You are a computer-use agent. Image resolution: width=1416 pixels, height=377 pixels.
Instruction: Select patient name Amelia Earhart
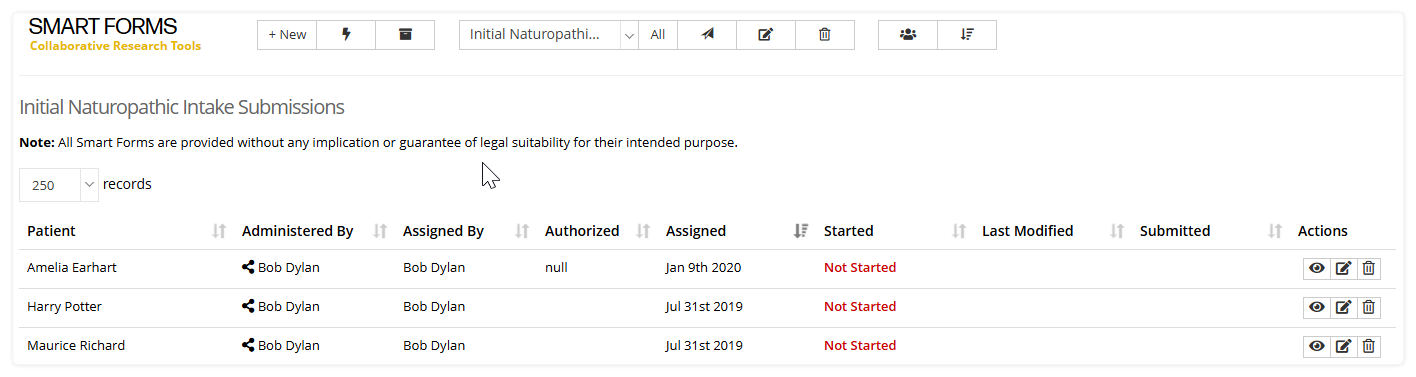pos(72,268)
